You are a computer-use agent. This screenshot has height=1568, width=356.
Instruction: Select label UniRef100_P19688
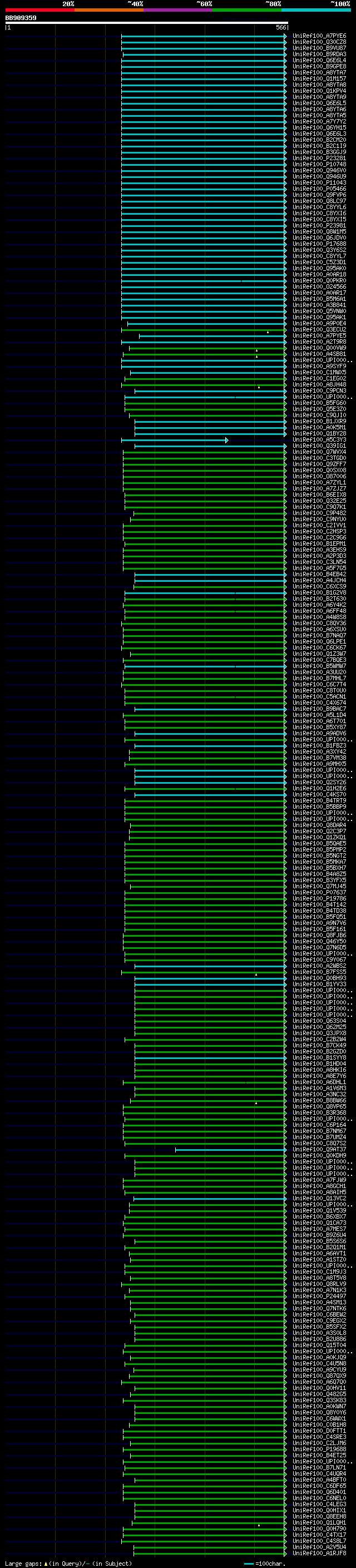point(319,1450)
